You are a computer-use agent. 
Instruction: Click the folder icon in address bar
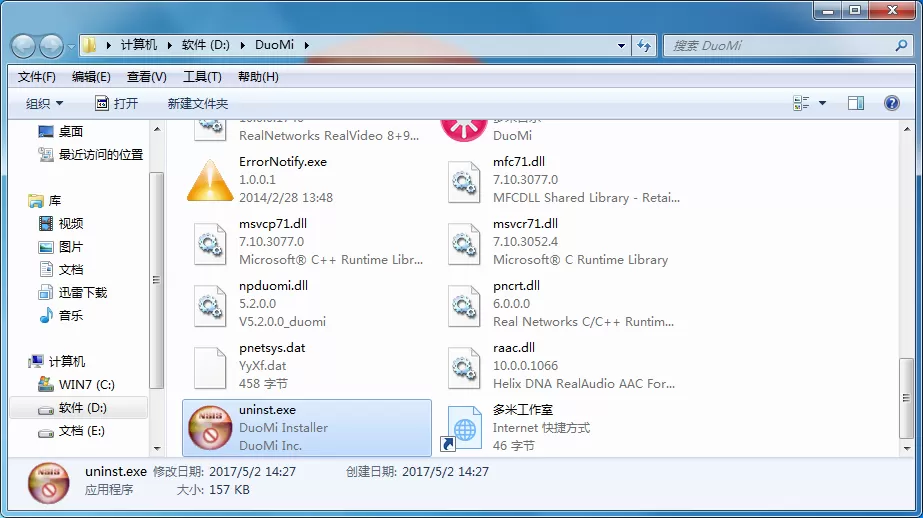click(89, 45)
